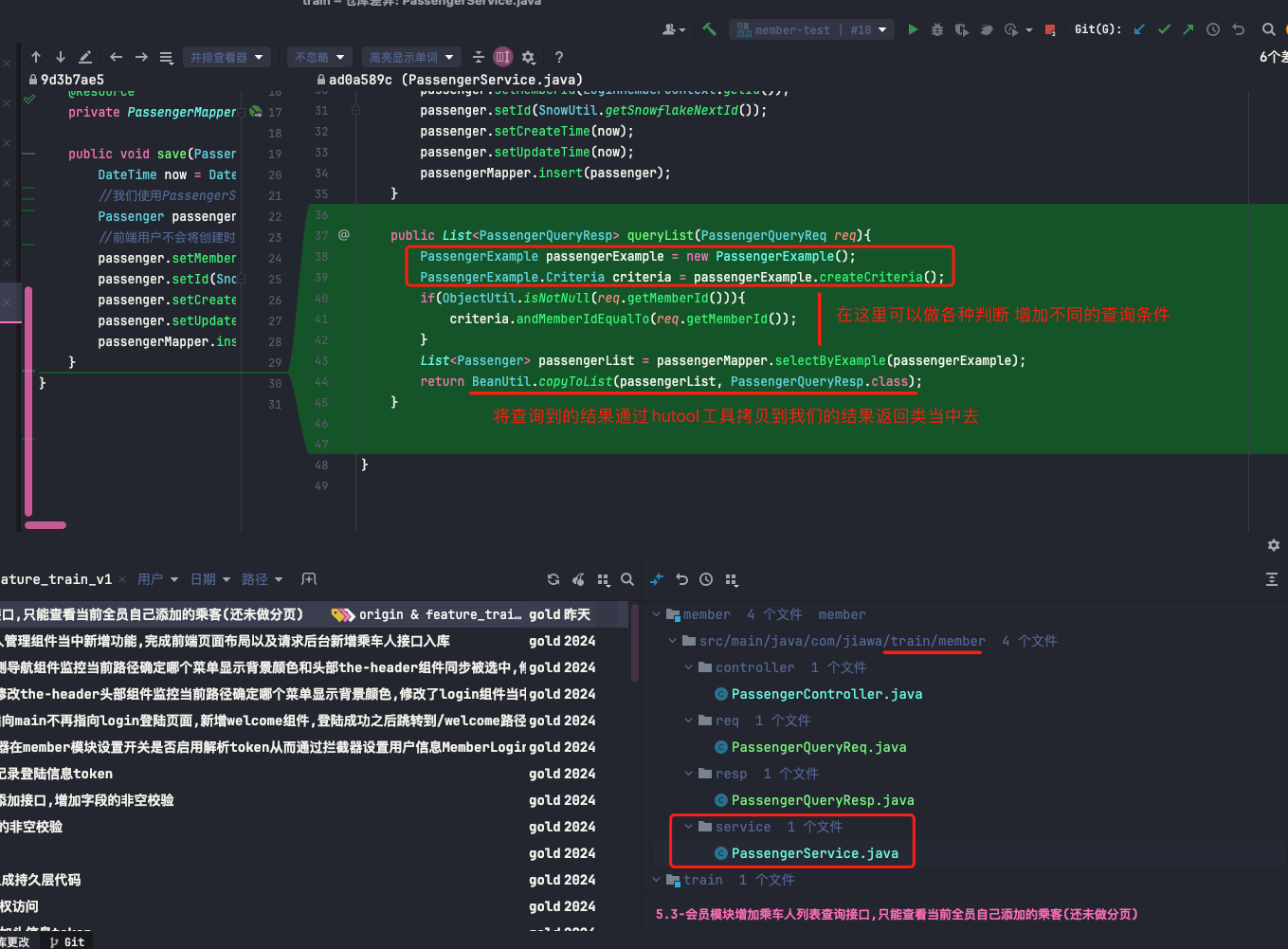The width and height of the screenshot is (1288, 949).
Task: Click the show diff icon in commit details
Action: (657, 579)
